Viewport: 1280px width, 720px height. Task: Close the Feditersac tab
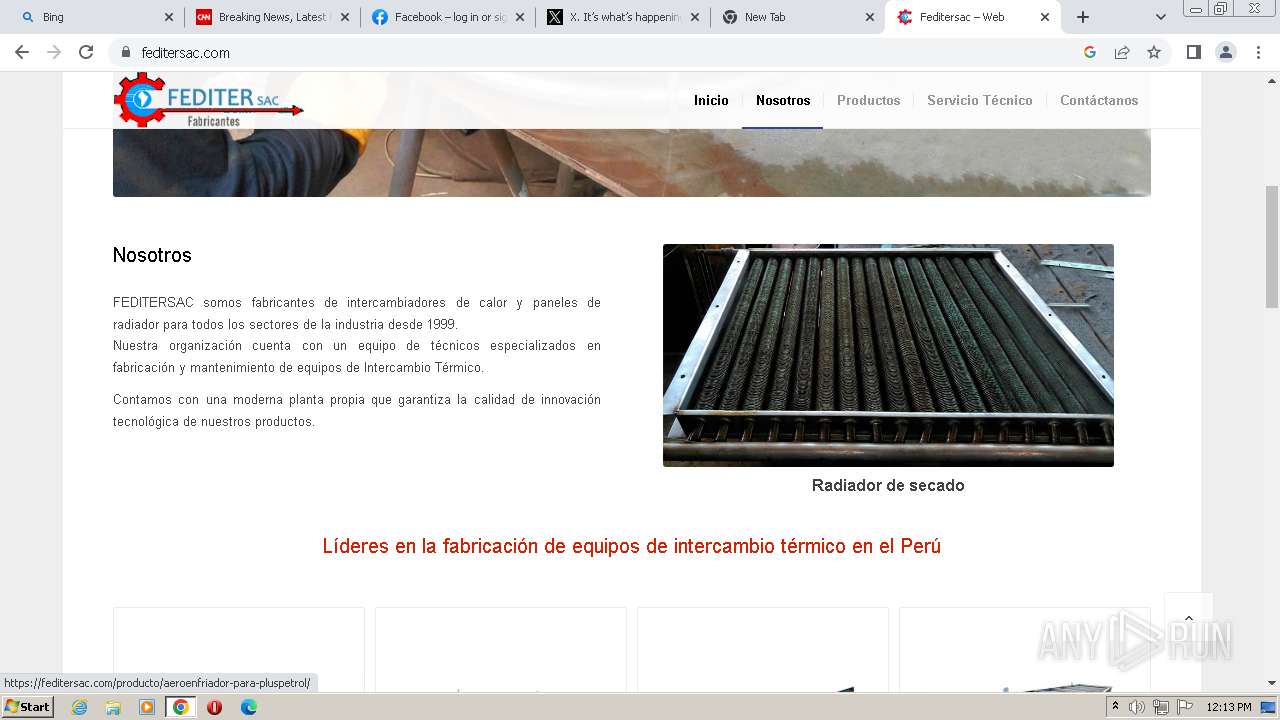tap(1045, 17)
